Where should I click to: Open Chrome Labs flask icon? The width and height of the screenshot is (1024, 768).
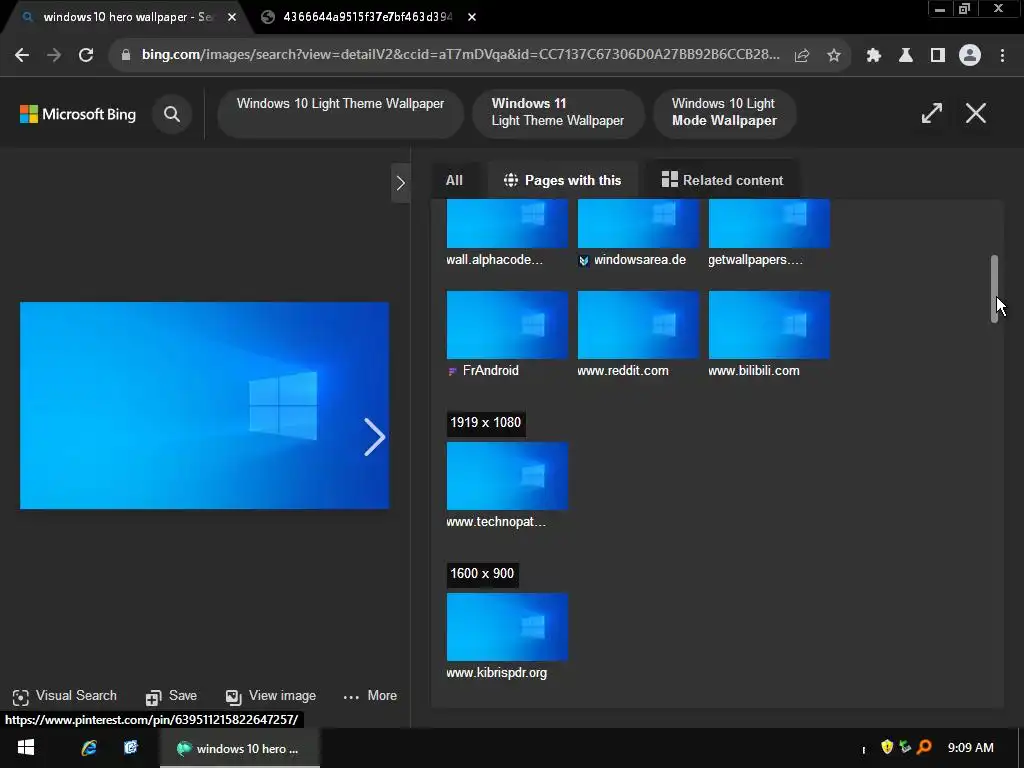906,56
